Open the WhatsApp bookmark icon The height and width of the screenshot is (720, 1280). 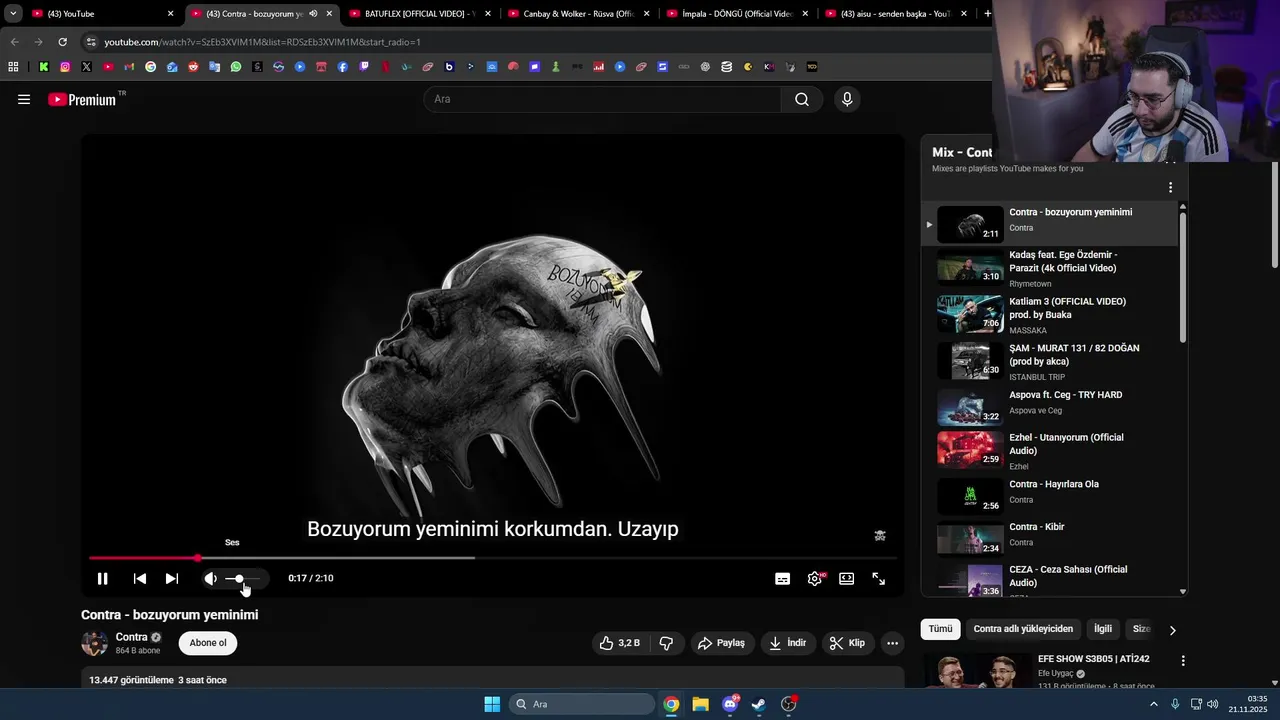(236, 67)
